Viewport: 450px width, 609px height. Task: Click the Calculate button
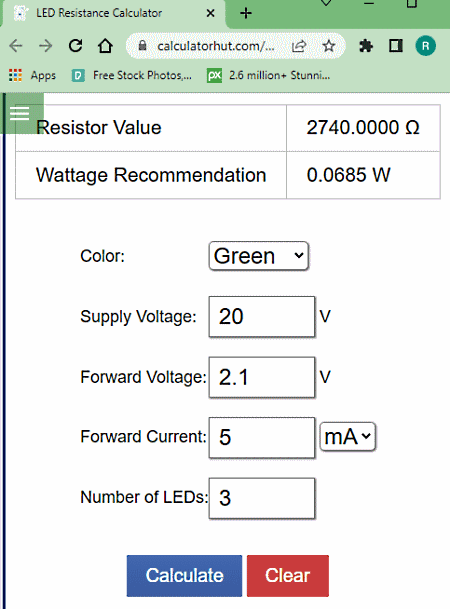click(184, 576)
